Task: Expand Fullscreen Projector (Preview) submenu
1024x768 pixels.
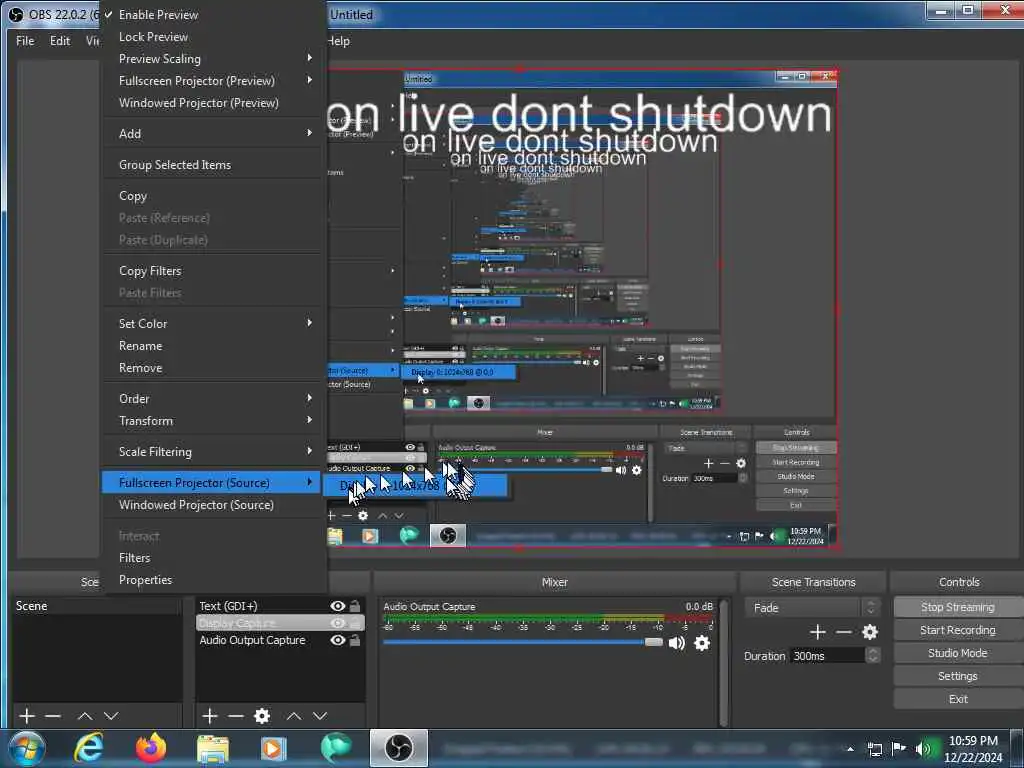Action: pos(214,81)
